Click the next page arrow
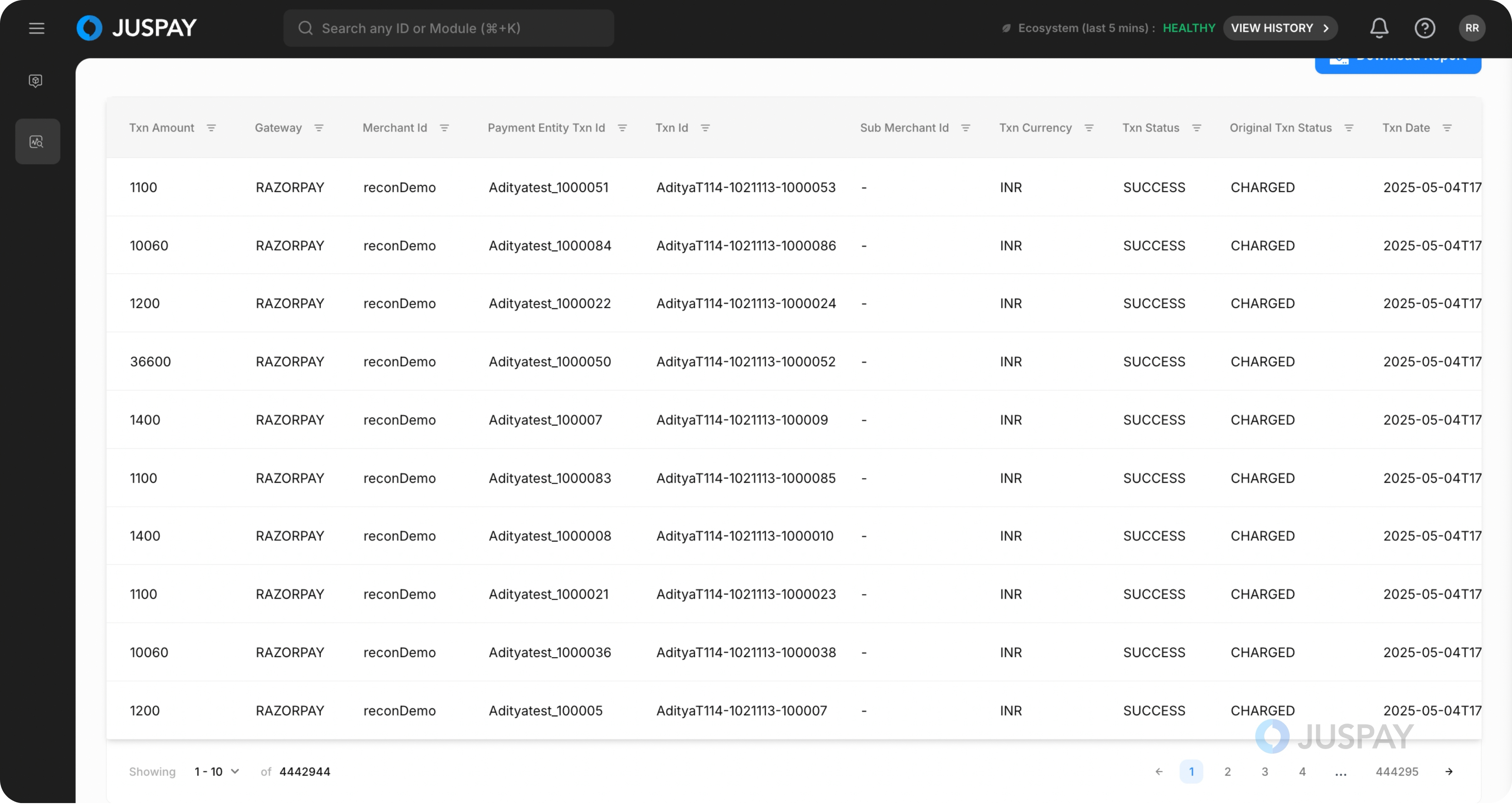Image resolution: width=1512 pixels, height=809 pixels. (1449, 772)
